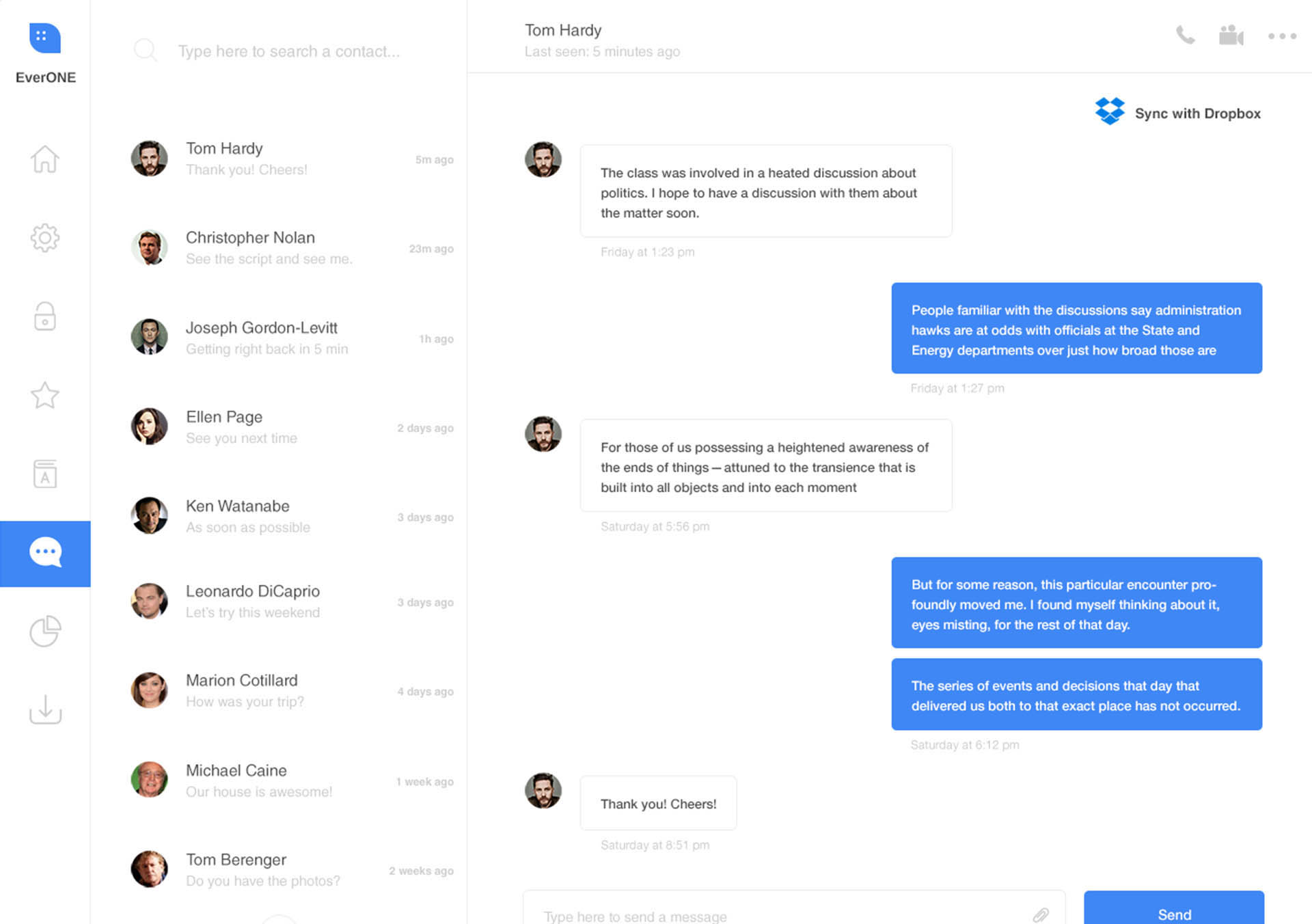Open the star favorites icon
Viewport: 1312px width, 924px height.
(x=45, y=395)
